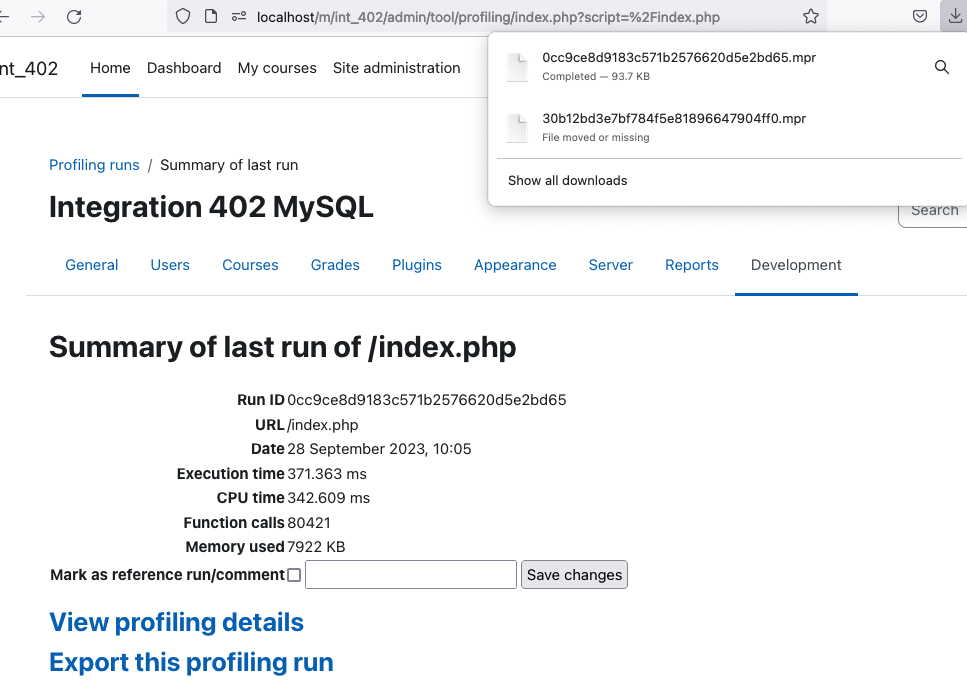This screenshot has width=967, height=694.
Task: Click the date 28 September 2023, 10:05
Action: point(379,448)
